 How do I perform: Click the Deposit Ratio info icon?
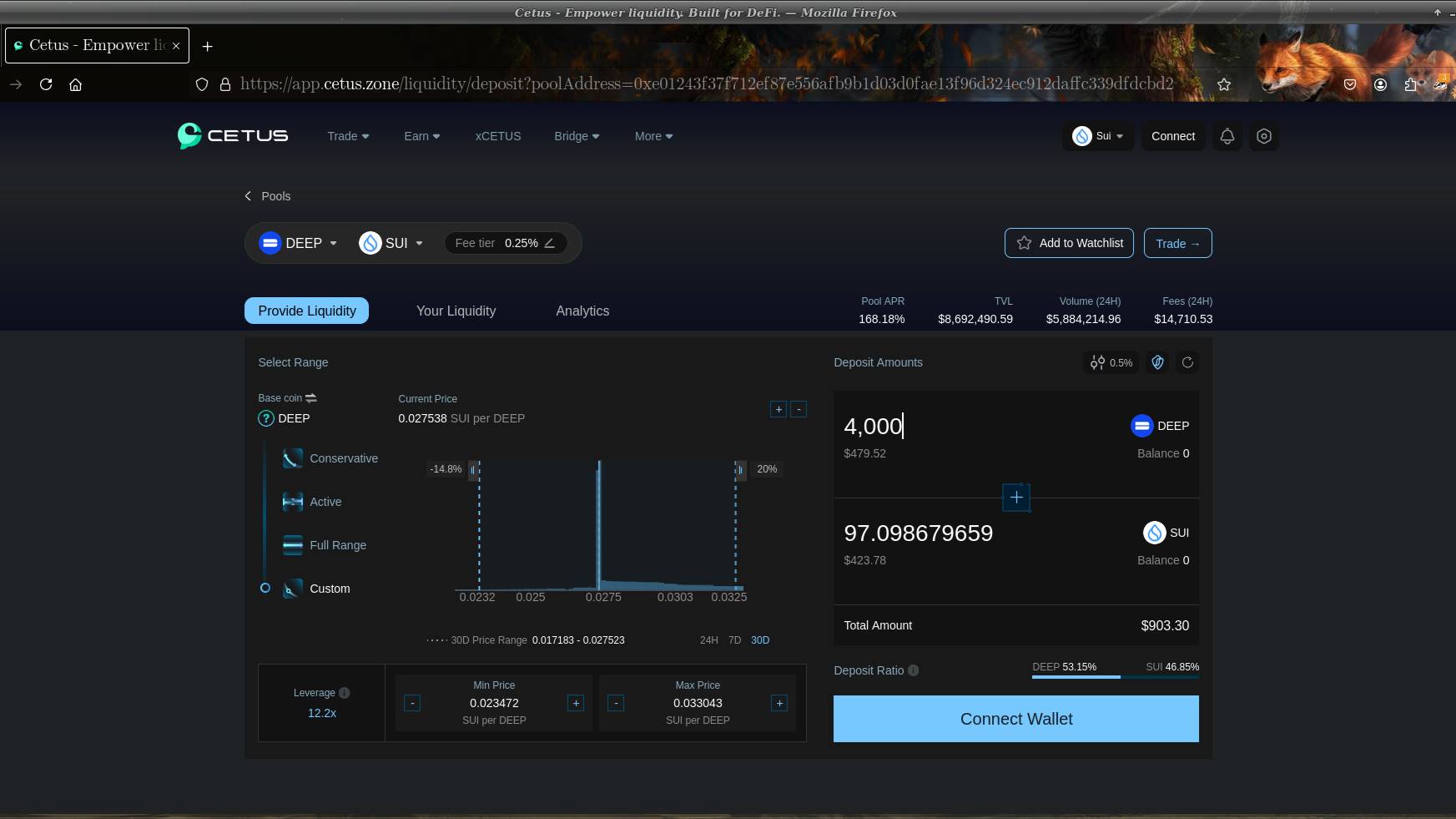[x=914, y=670]
